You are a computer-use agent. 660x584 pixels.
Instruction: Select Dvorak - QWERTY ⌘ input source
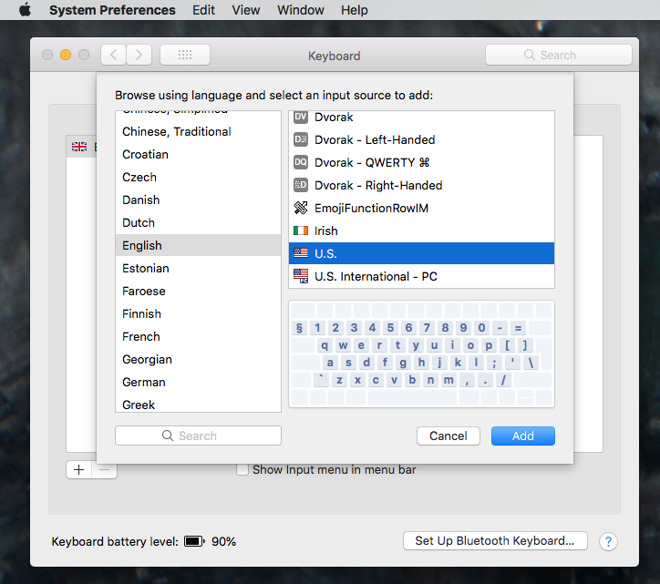pyautogui.click(x=421, y=162)
